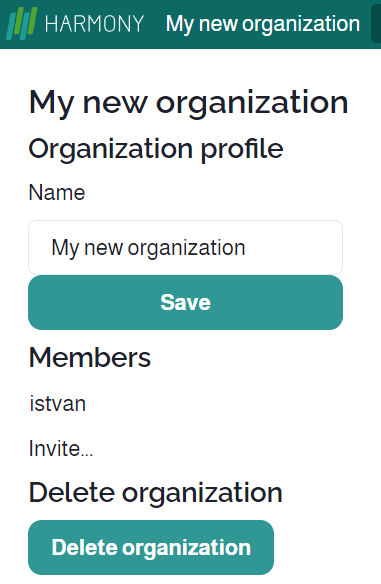Click the large My new organization page title
Screen dimensions: 381x584
click(x=188, y=103)
